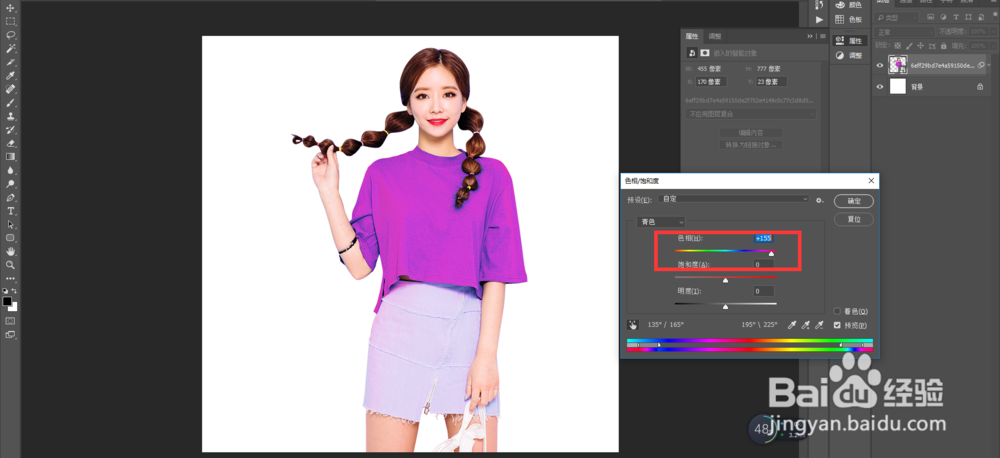Open preset gear options in dialog

tap(820, 200)
